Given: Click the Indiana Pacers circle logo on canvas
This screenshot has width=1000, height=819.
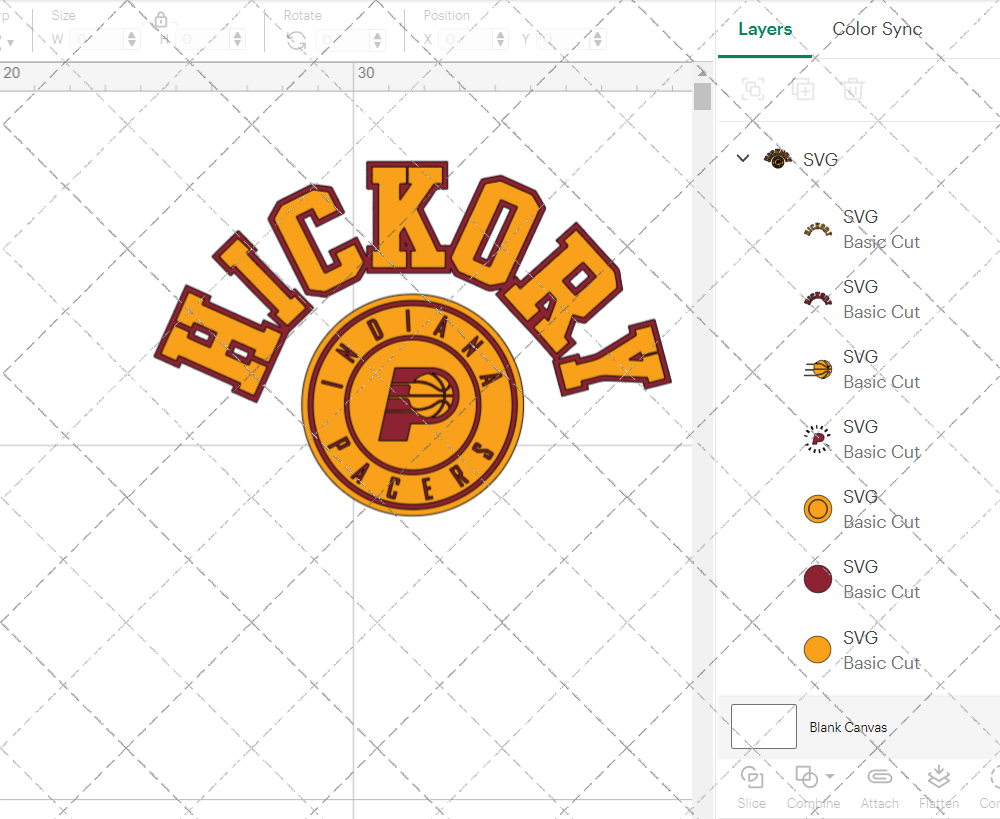Looking at the screenshot, I should pos(413,404).
